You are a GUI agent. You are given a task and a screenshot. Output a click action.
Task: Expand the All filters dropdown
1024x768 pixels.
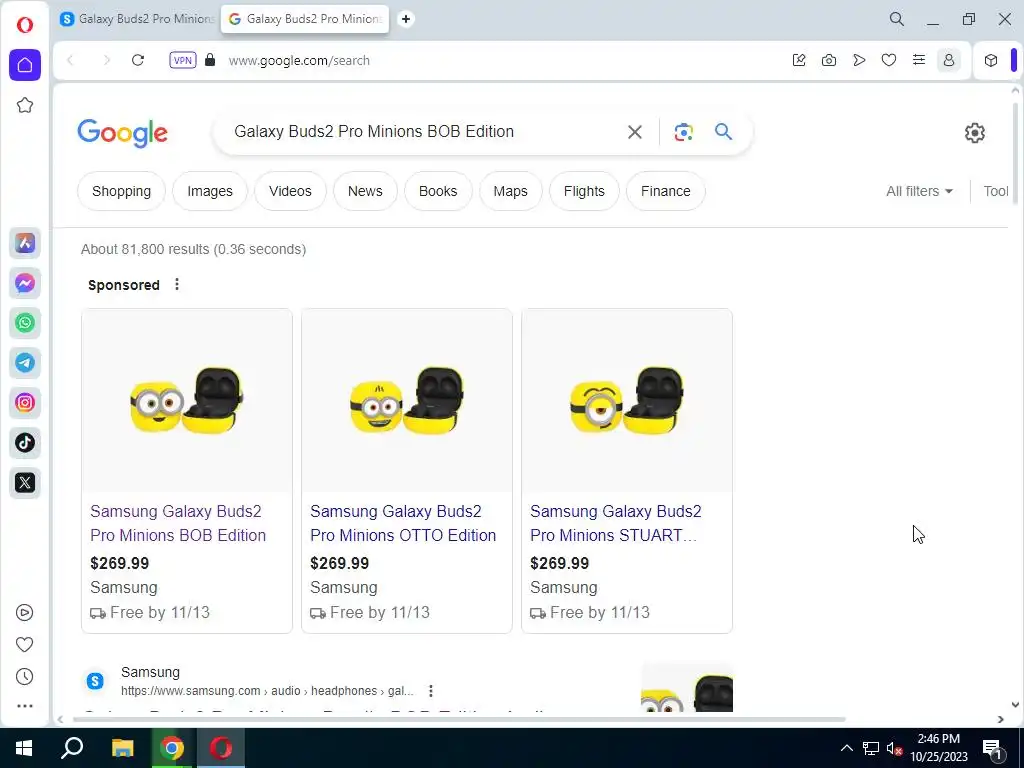919,191
